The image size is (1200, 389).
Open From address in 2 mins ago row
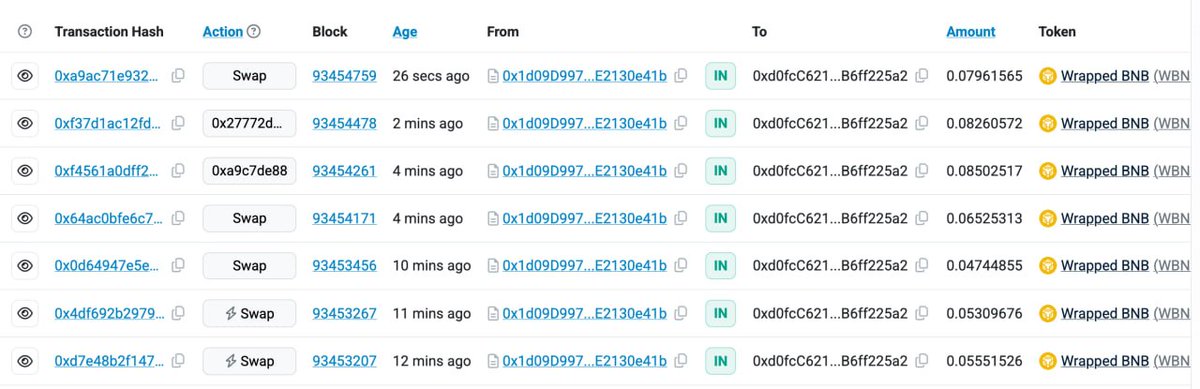584,123
